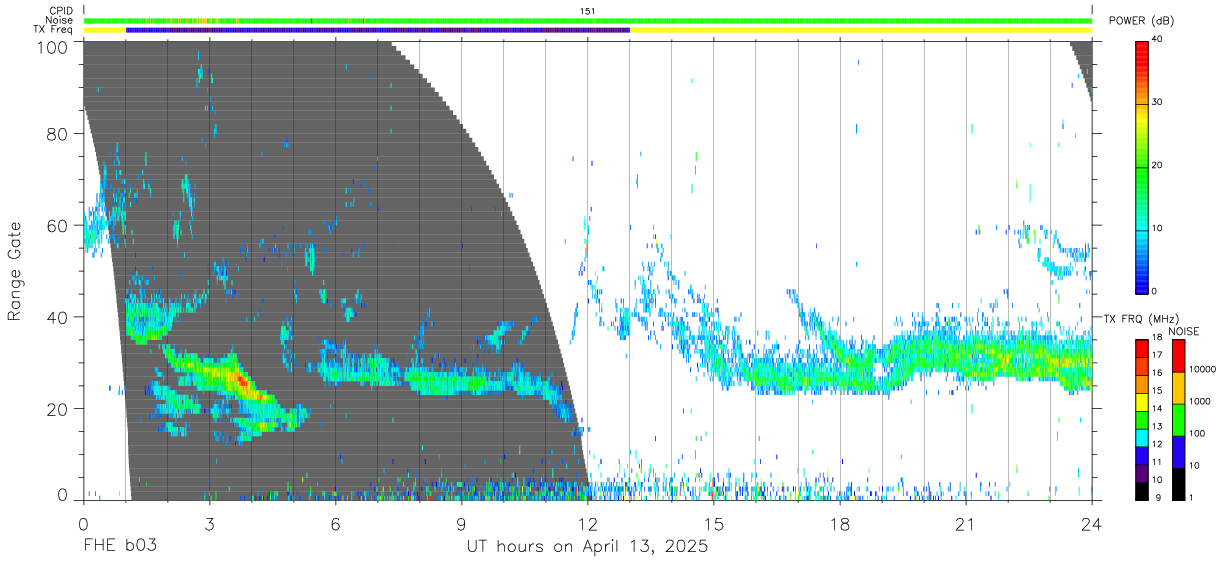Click the hour 18 time axis label
1228x567 pixels.
click(840, 523)
